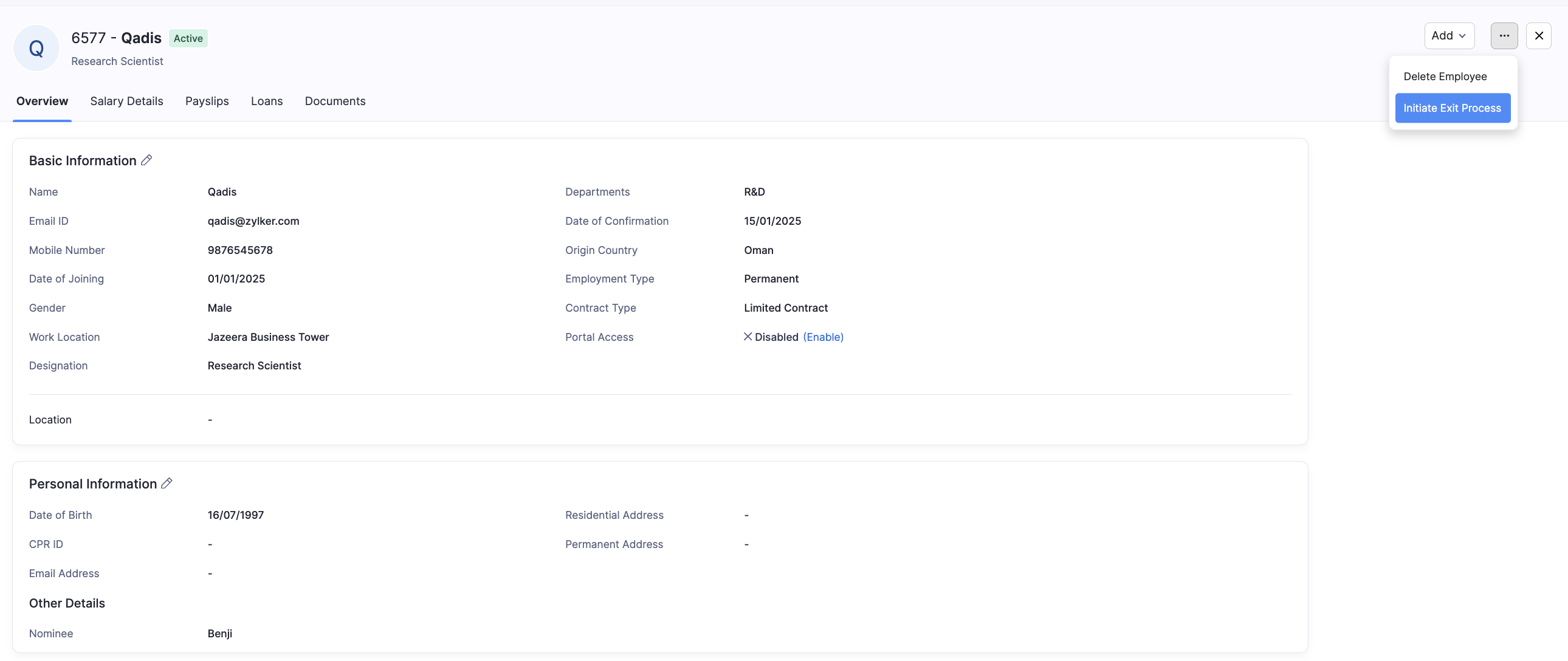Select the Overview tab
Viewport: 1568px width, 661px height.
(42, 101)
